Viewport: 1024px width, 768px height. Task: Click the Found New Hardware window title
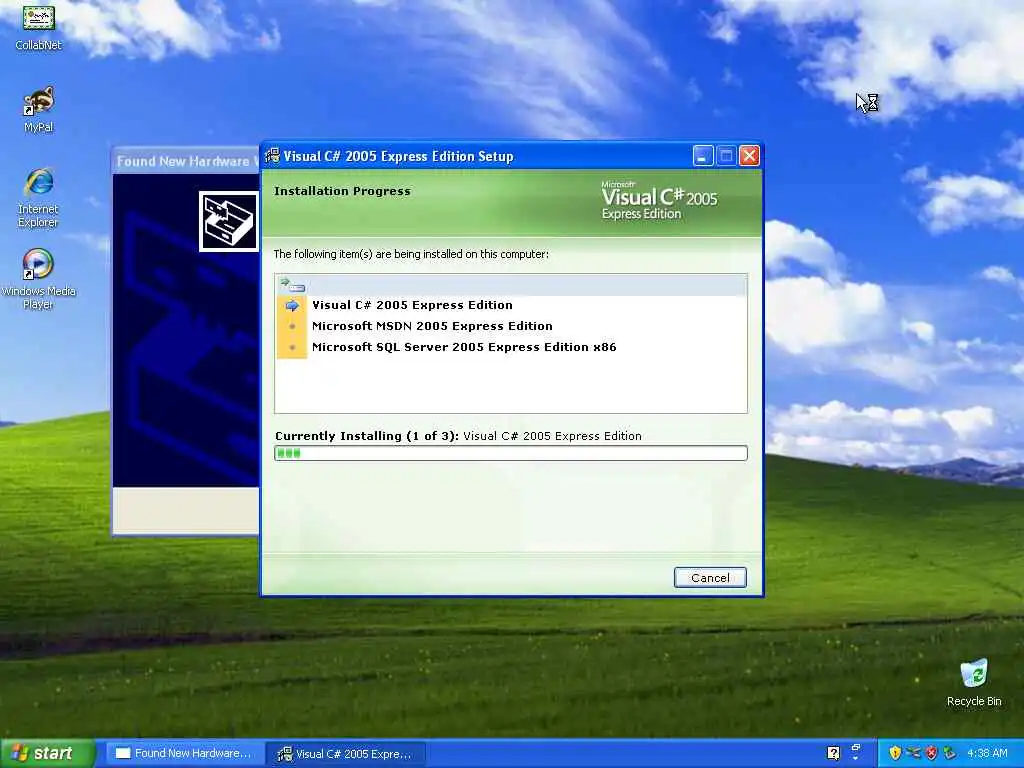click(x=187, y=161)
